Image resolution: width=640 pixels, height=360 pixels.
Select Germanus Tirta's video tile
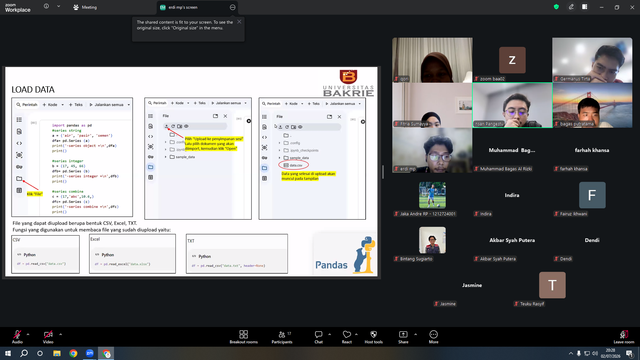592,60
